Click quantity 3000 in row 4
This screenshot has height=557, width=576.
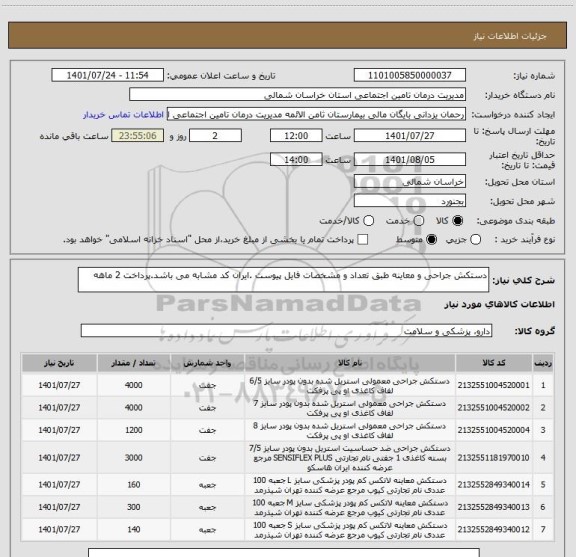(134, 458)
